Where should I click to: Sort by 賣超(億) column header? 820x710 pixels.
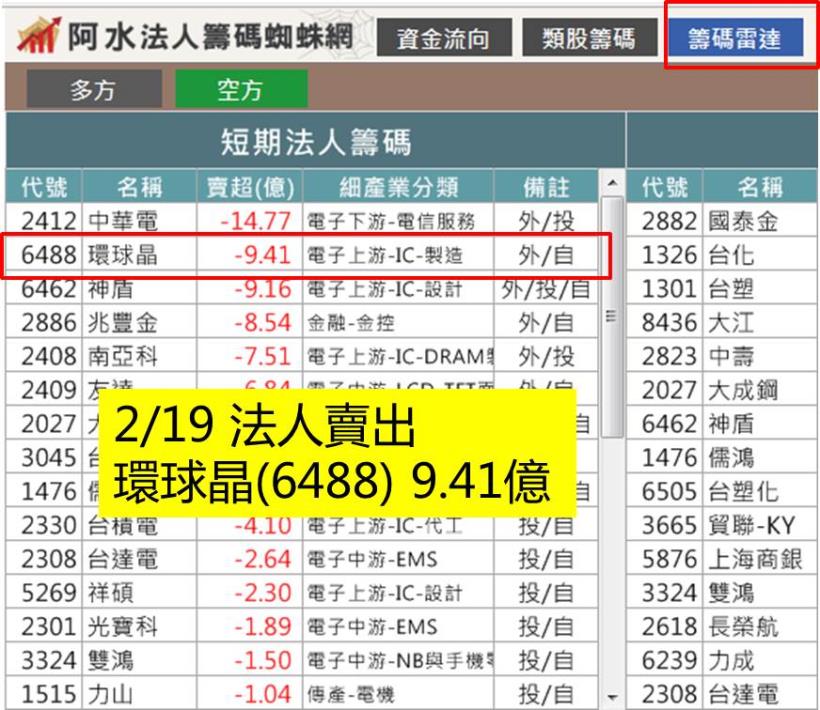click(250, 187)
